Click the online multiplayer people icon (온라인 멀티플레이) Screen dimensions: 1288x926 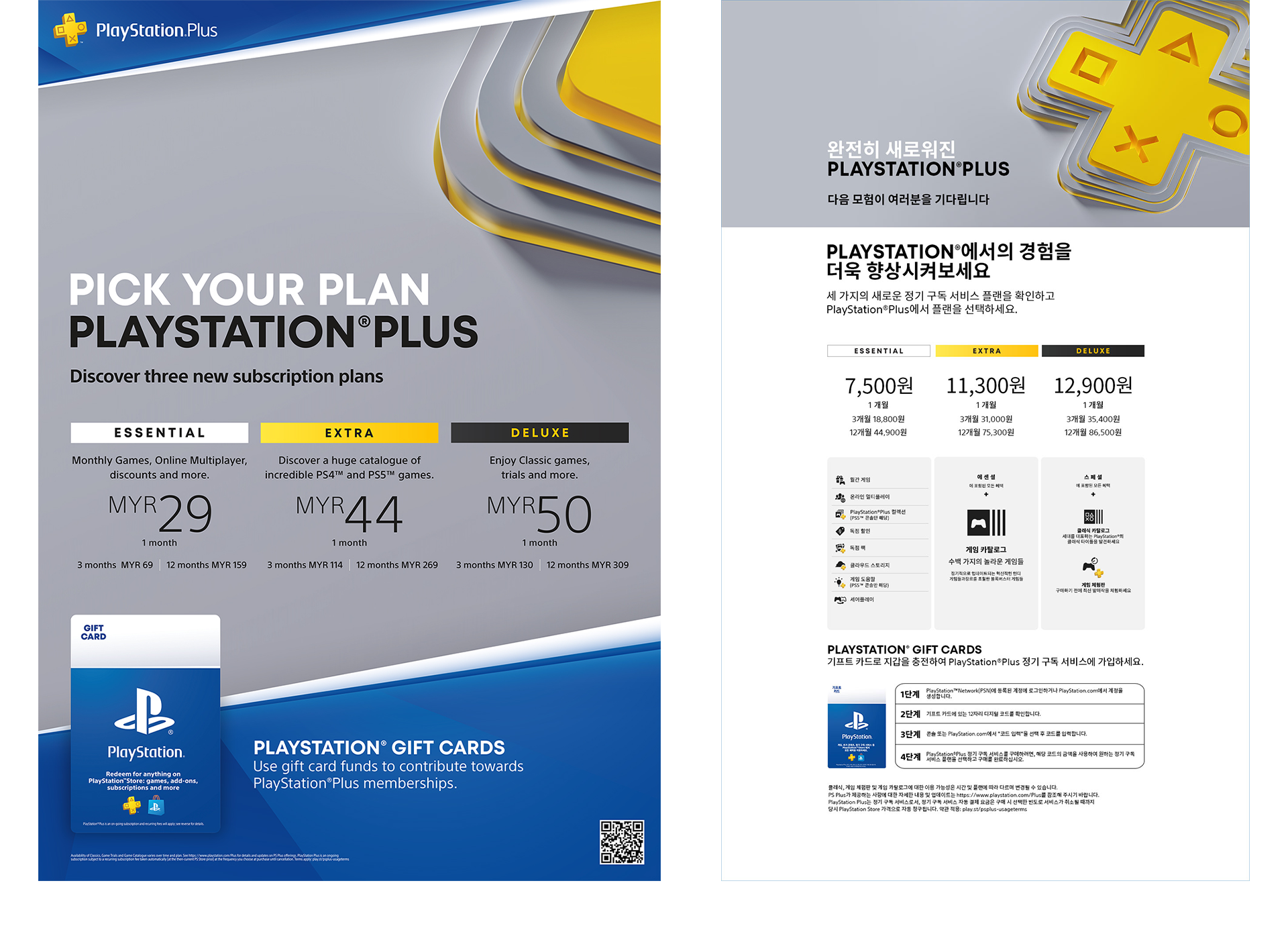click(x=840, y=497)
